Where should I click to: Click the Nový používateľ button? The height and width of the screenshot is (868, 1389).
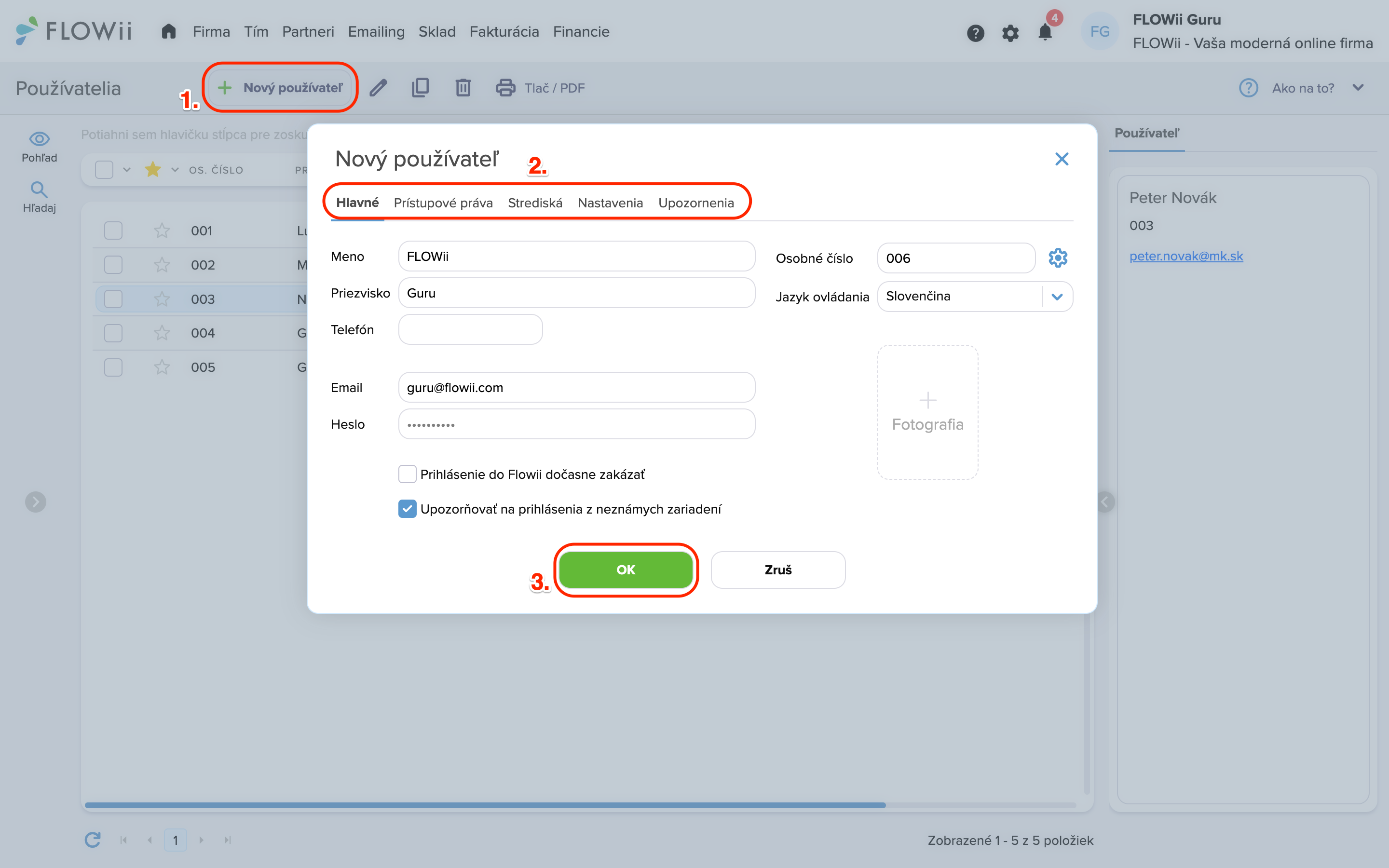click(280, 88)
